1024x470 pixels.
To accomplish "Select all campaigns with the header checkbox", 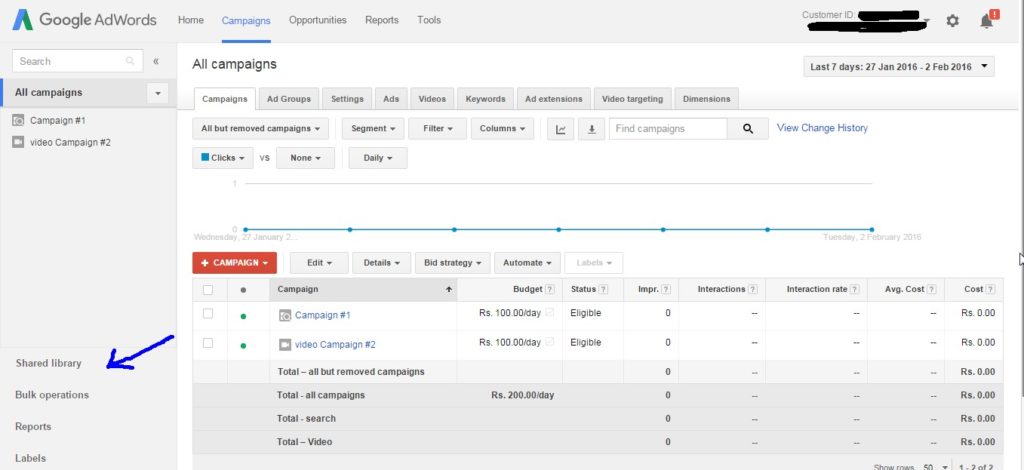I will tap(208, 290).
